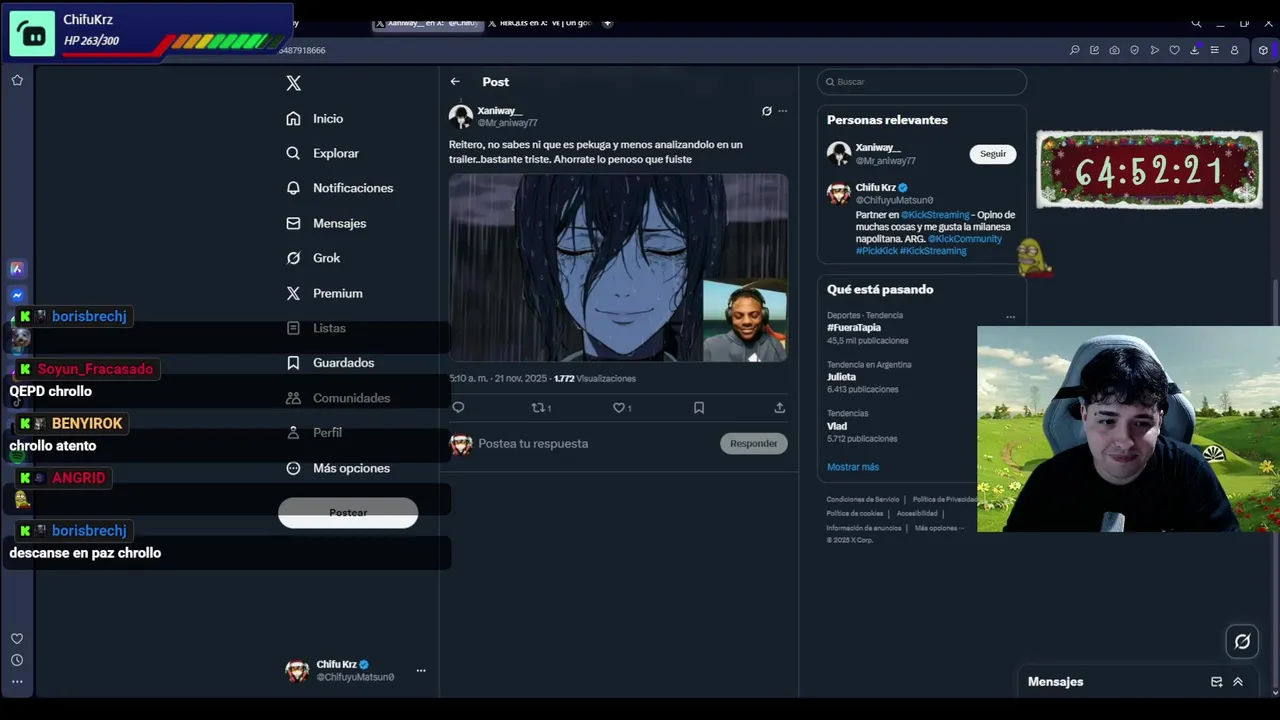
Task: Open the Easy Setup sliders icon
Action: tap(1215, 50)
